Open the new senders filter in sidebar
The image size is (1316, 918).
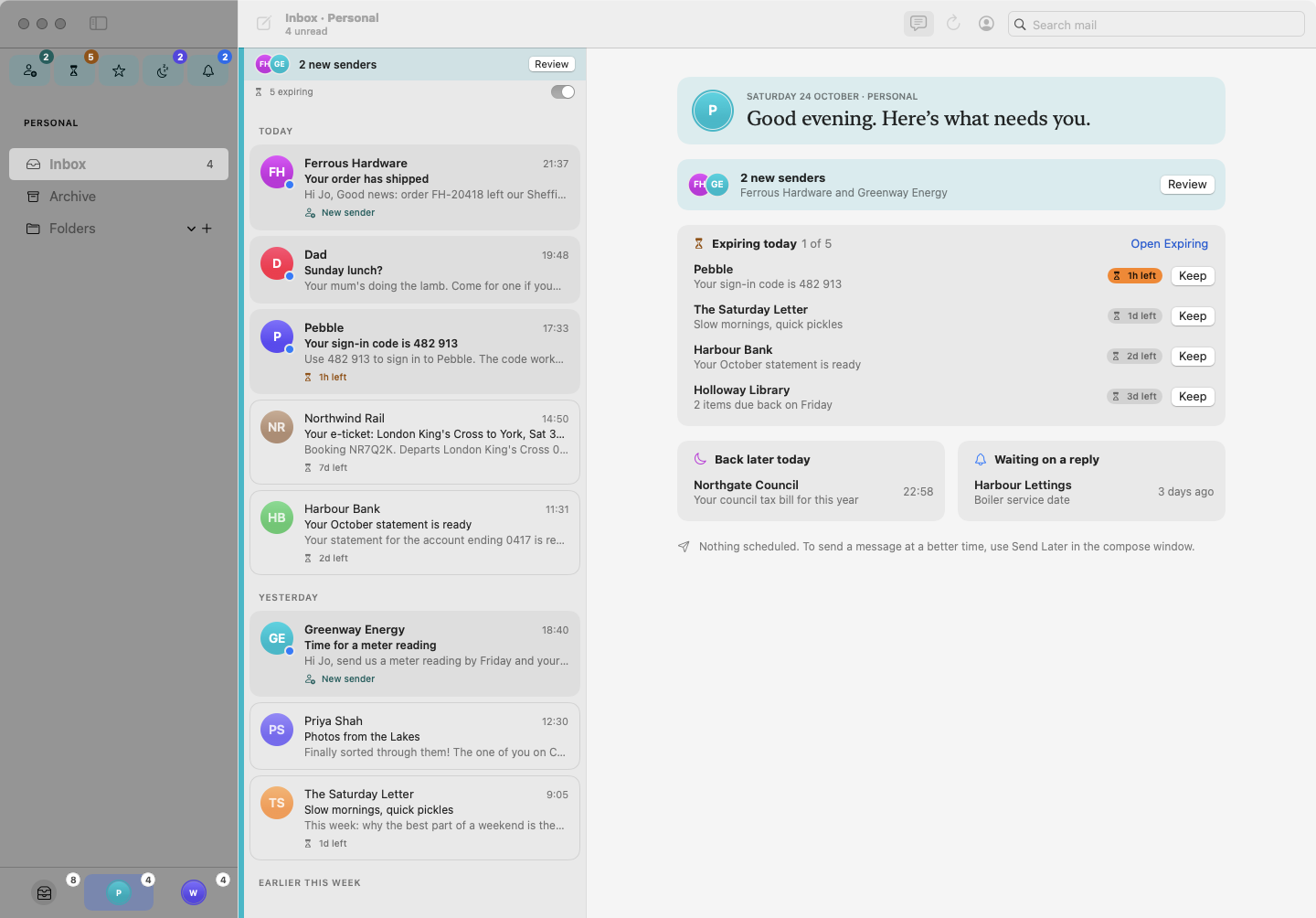point(31,70)
